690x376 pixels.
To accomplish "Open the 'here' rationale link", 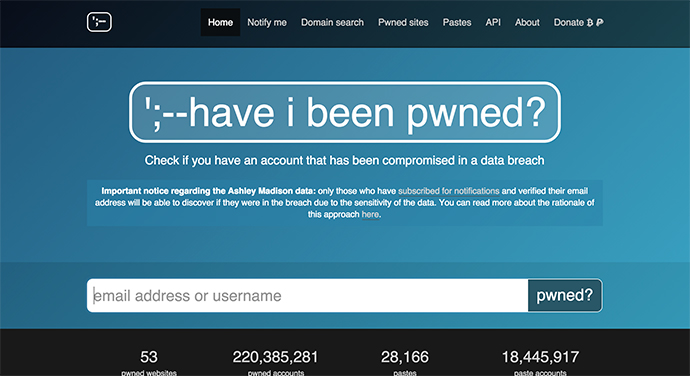I will click(370, 214).
